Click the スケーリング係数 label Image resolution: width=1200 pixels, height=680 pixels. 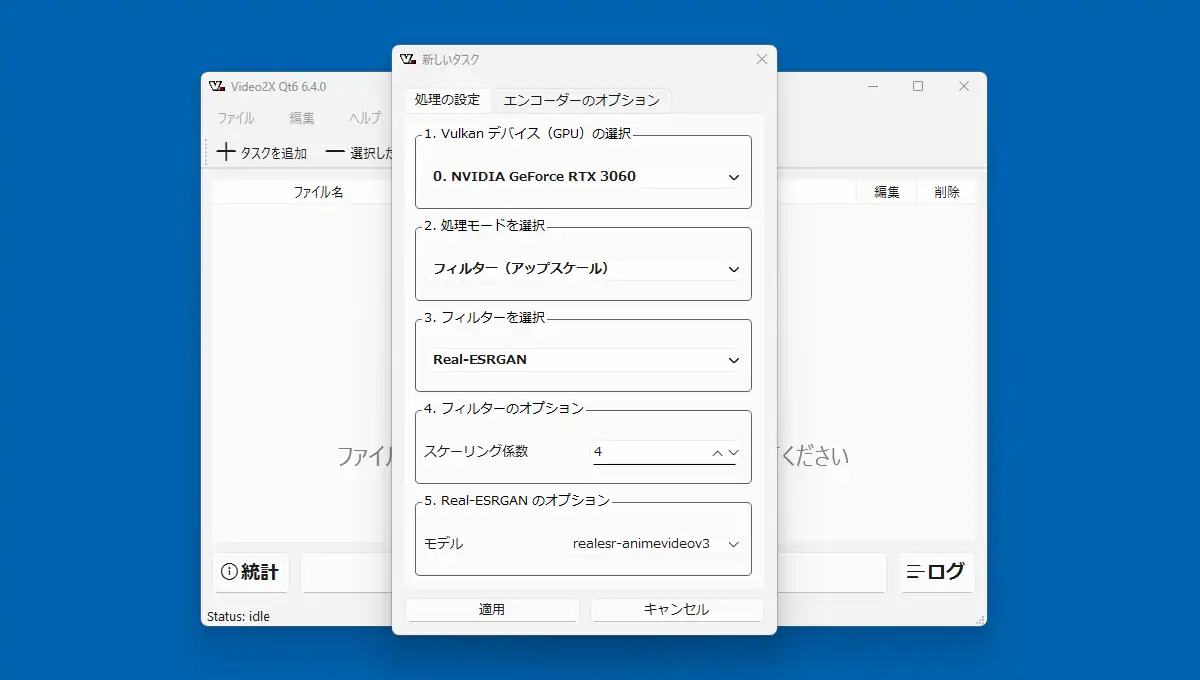[476, 452]
